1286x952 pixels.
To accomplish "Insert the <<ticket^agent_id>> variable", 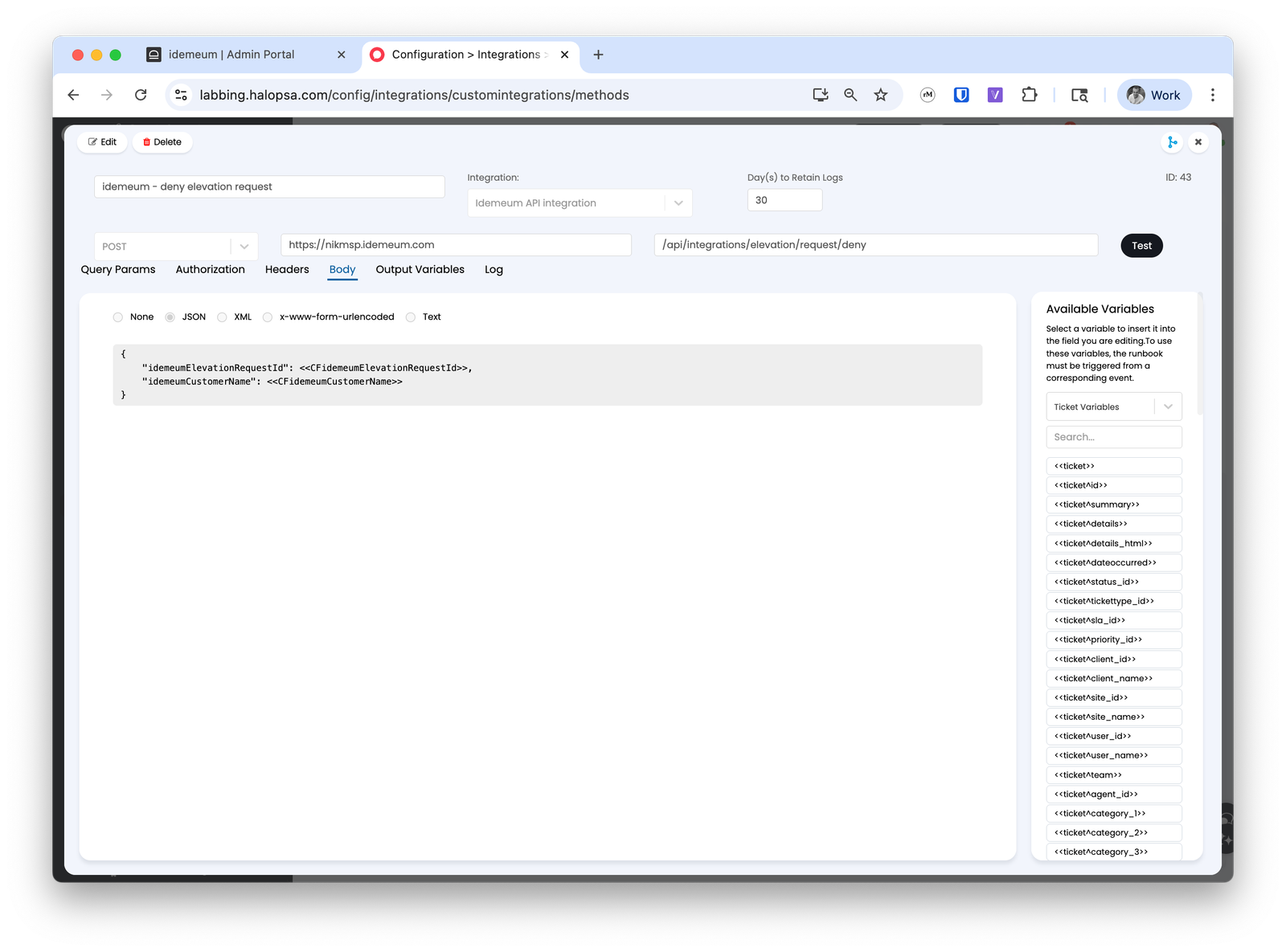I will pos(1114,795).
